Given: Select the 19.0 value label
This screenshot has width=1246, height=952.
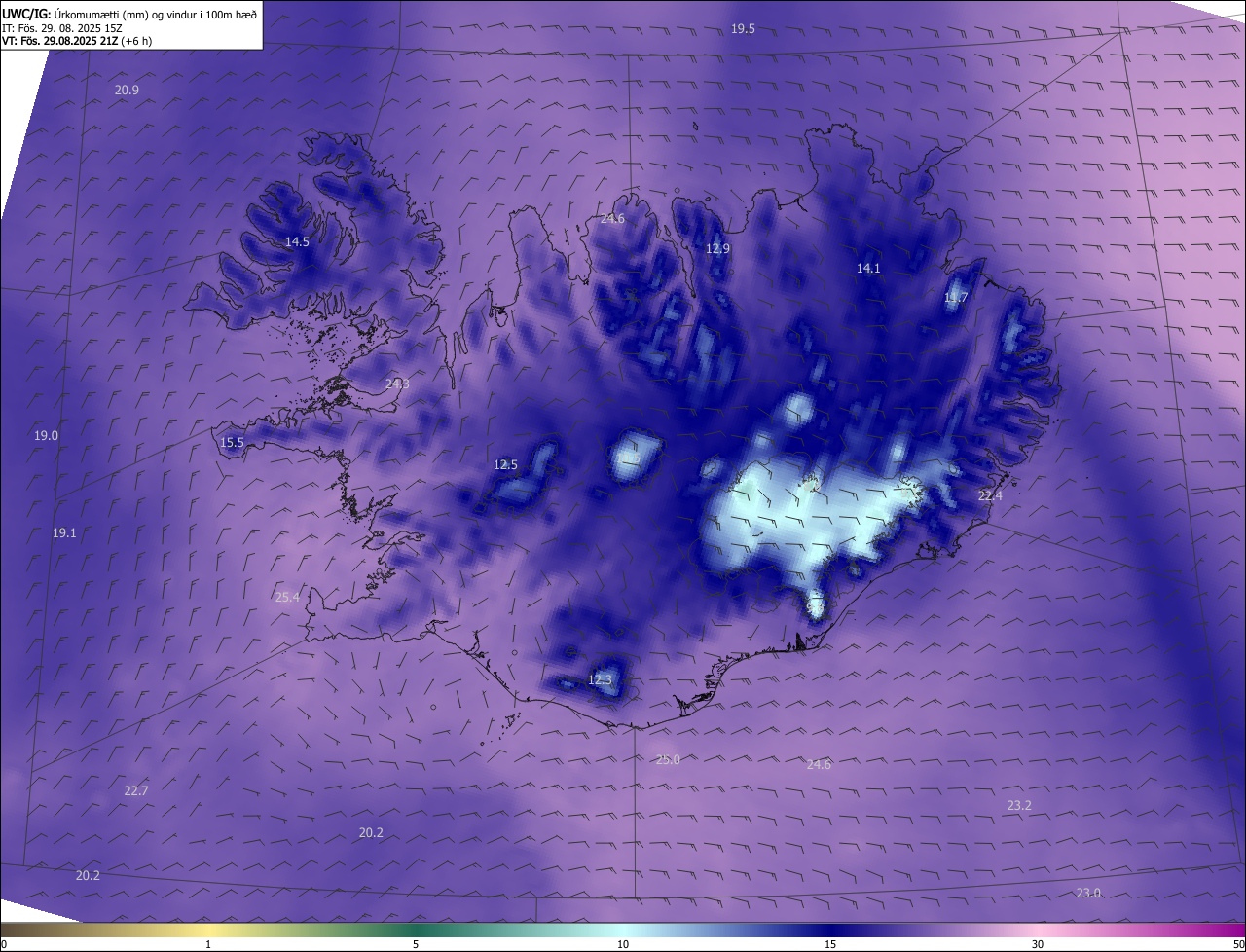Looking at the screenshot, I should [x=46, y=435].
